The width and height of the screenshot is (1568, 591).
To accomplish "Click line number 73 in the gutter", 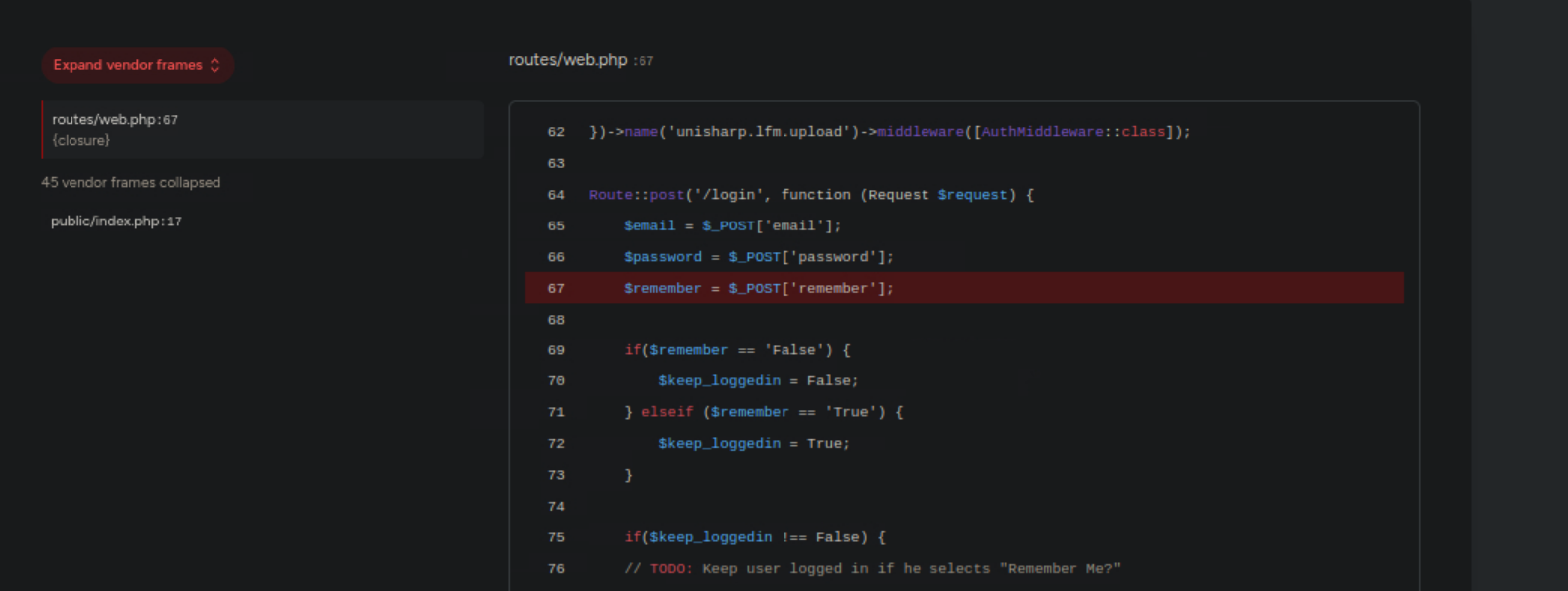I will 556,475.
